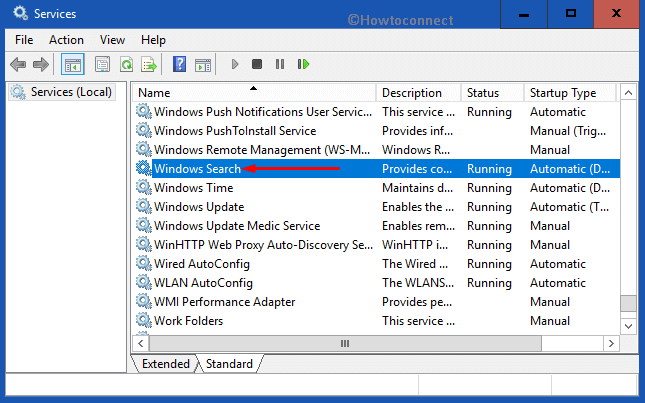
Task: Open the File menu
Action: point(24,40)
